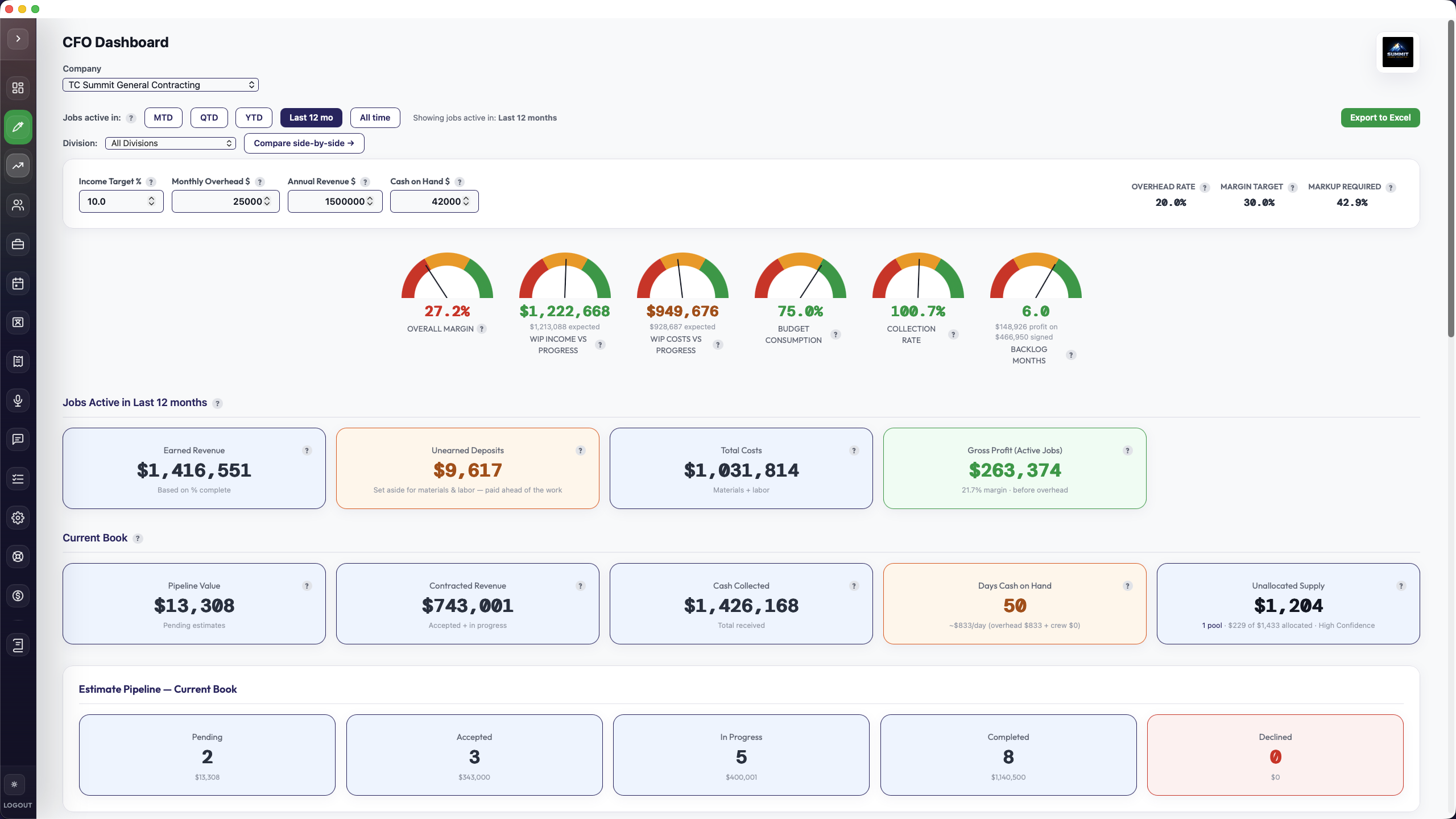The width and height of the screenshot is (1456, 819).
Task: Click help icon beside Jobs Active in Last 12 months
Action: click(217, 403)
